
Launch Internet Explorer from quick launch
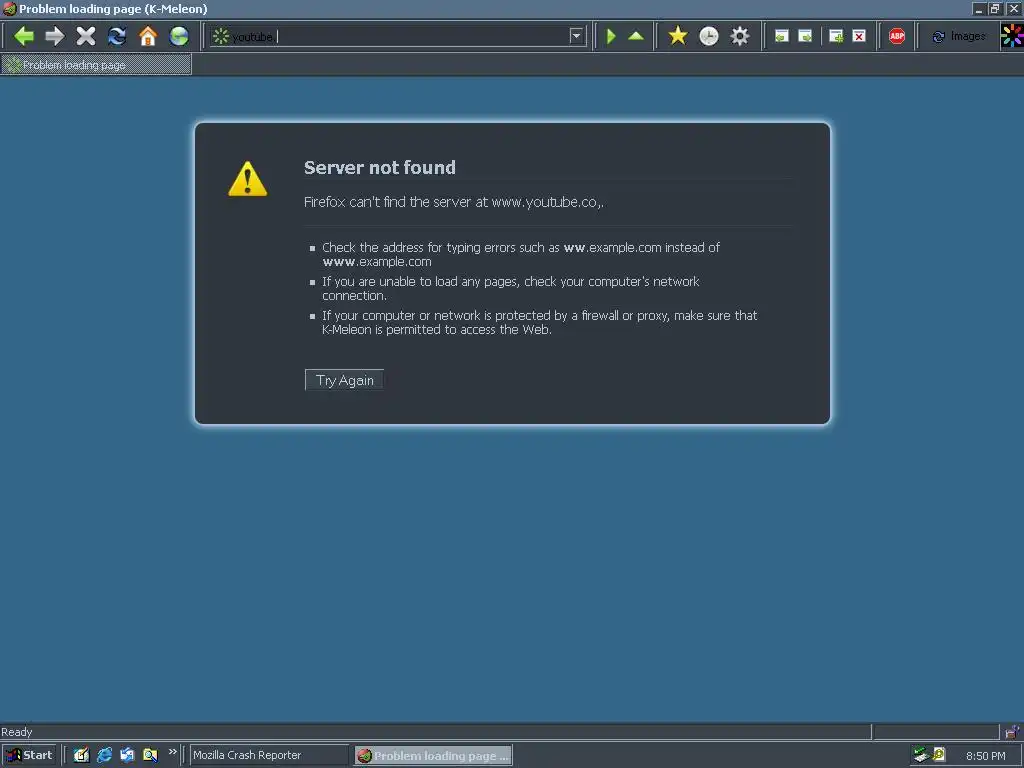(x=104, y=755)
